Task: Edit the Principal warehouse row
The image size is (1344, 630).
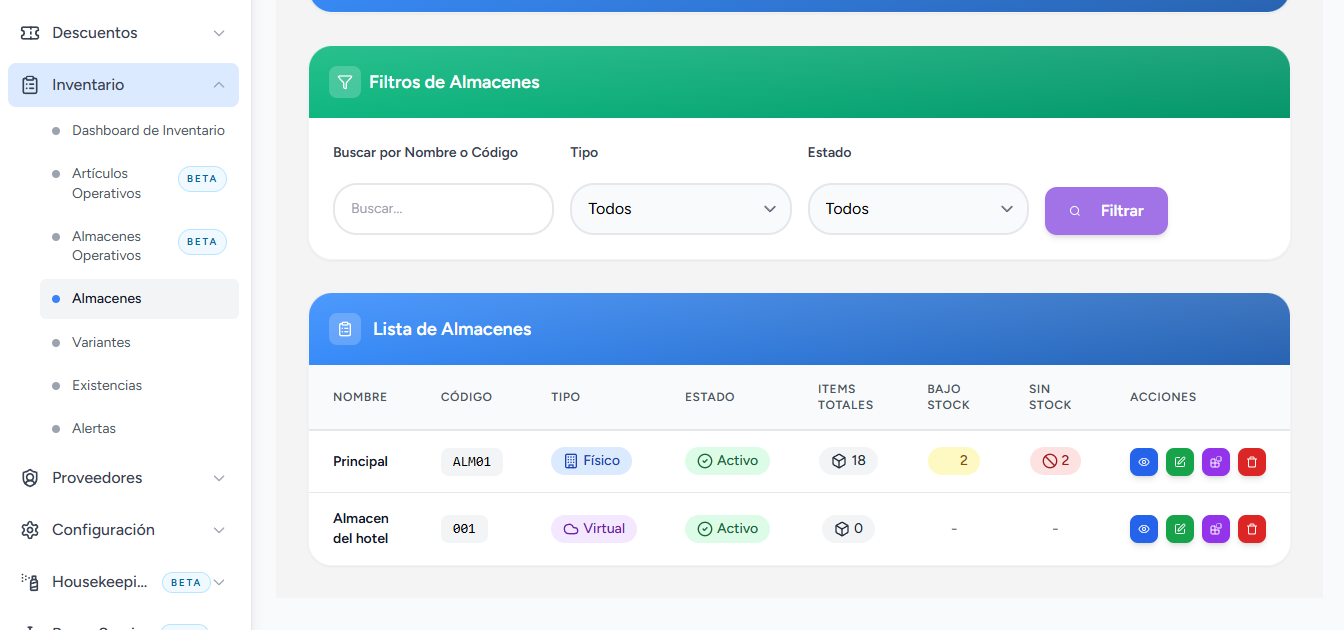Action: click(1180, 462)
